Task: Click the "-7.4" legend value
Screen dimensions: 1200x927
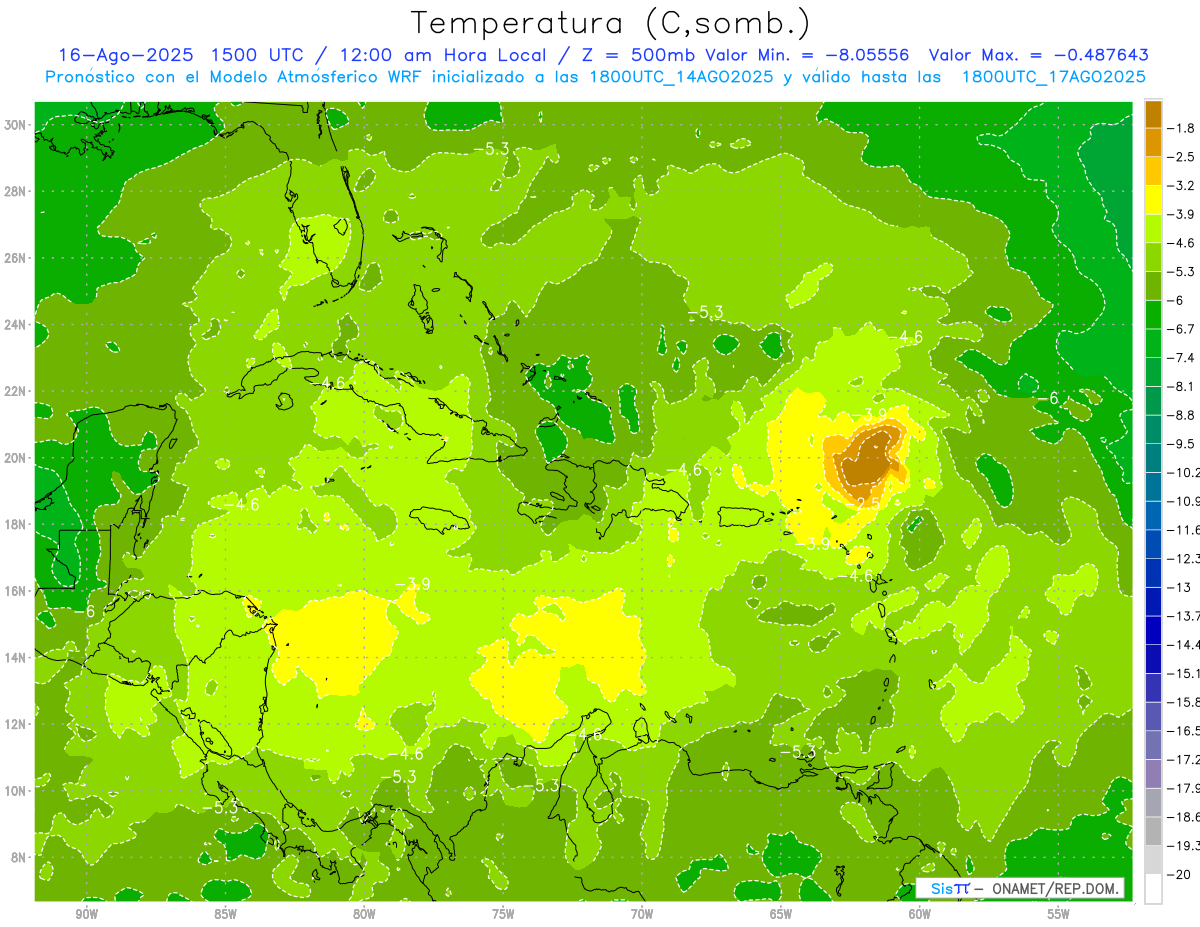Action: 1181,357
